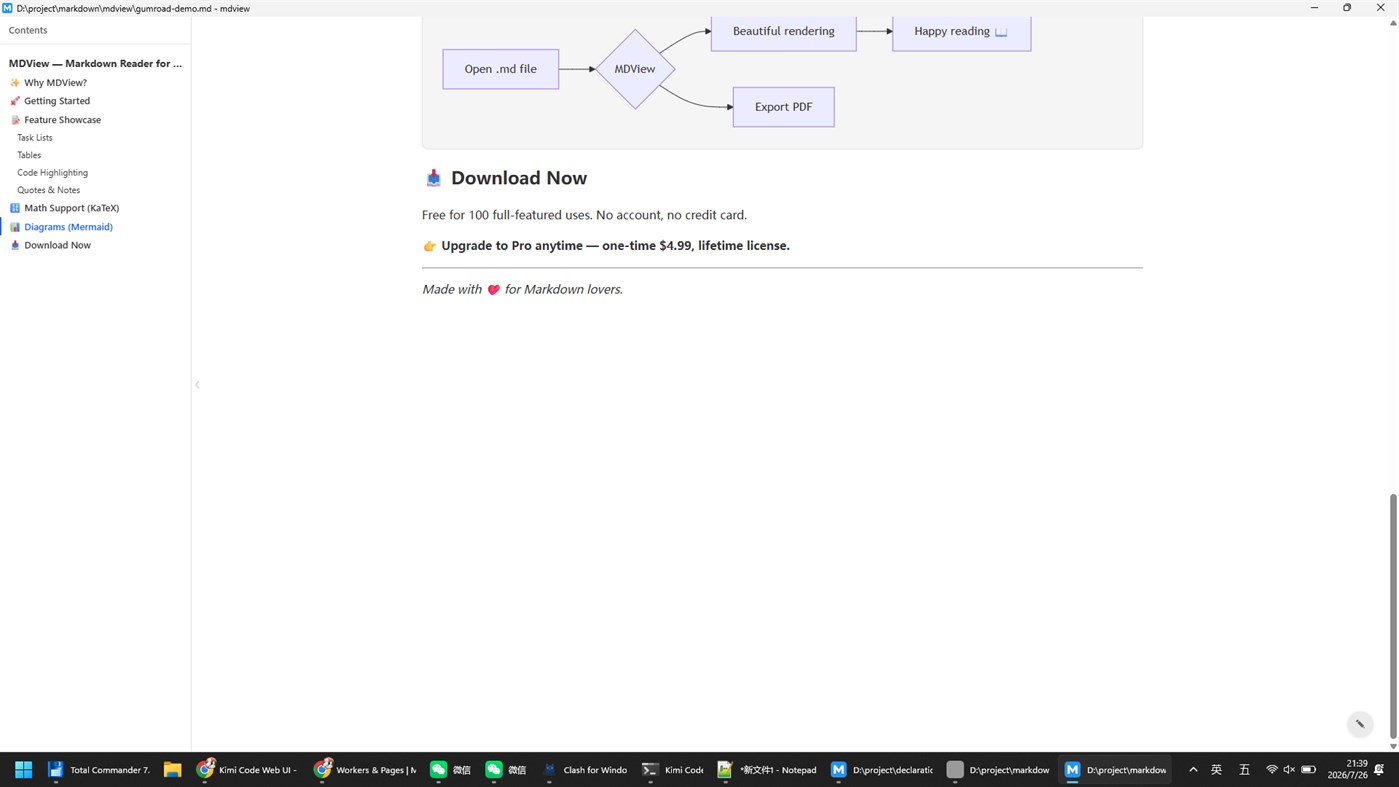Click the scrollbar up arrow
The image size is (1399, 787).
1393,22
